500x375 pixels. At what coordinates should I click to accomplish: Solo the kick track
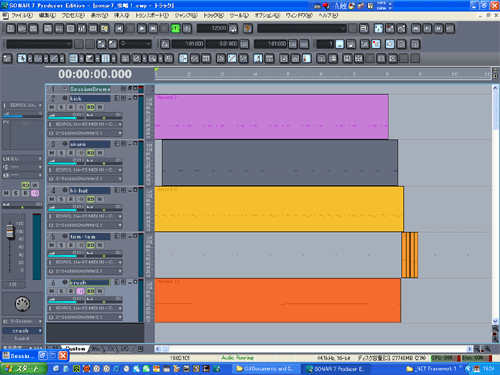coord(61,107)
